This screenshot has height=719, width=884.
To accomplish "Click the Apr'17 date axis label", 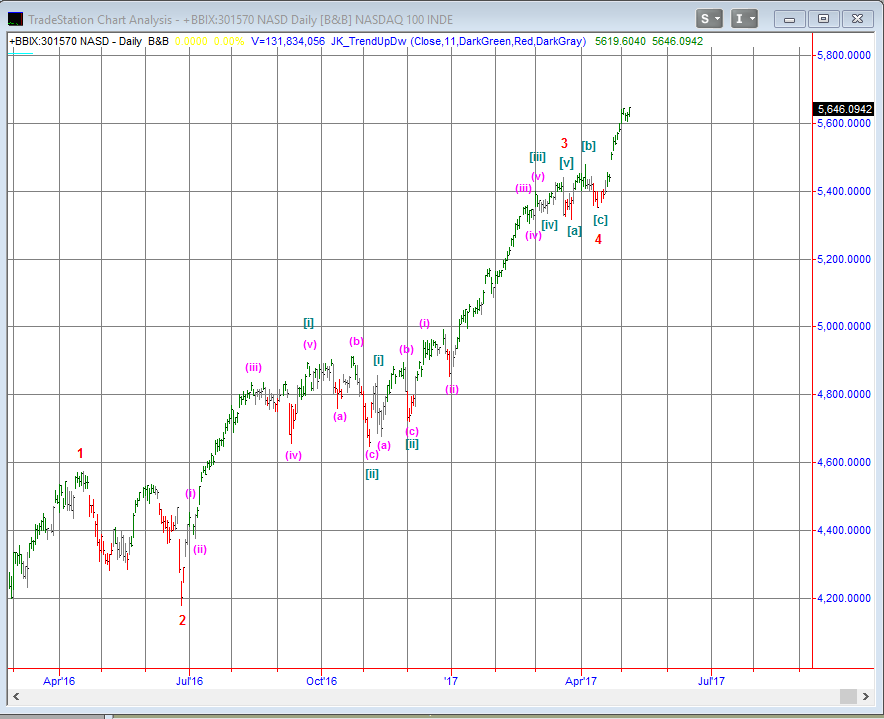I will pos(581,681).
